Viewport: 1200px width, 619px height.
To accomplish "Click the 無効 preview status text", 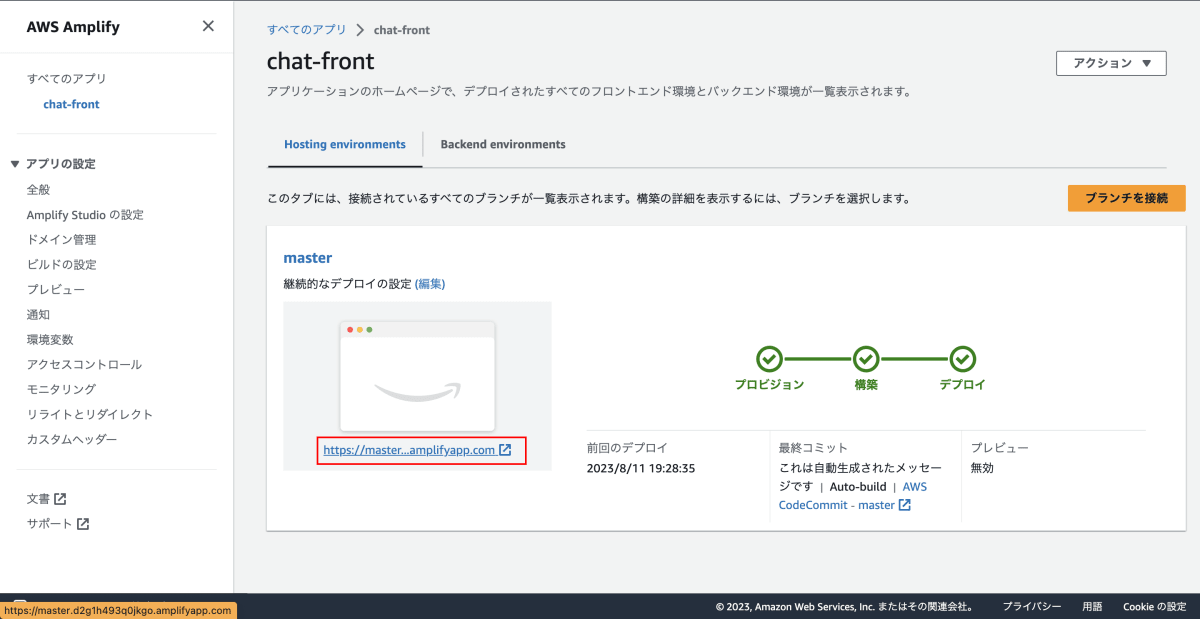I will [x=982, y=468].
